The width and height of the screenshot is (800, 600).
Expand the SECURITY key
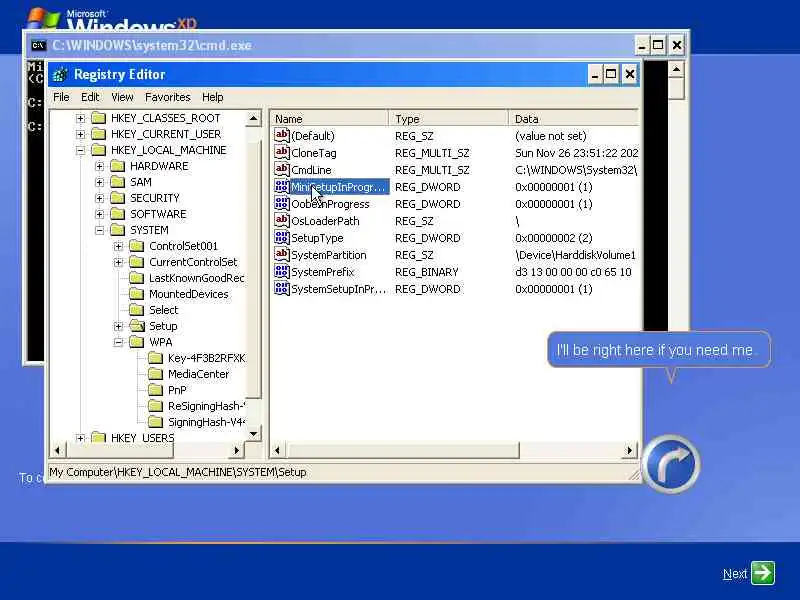(x=99, y=198)
